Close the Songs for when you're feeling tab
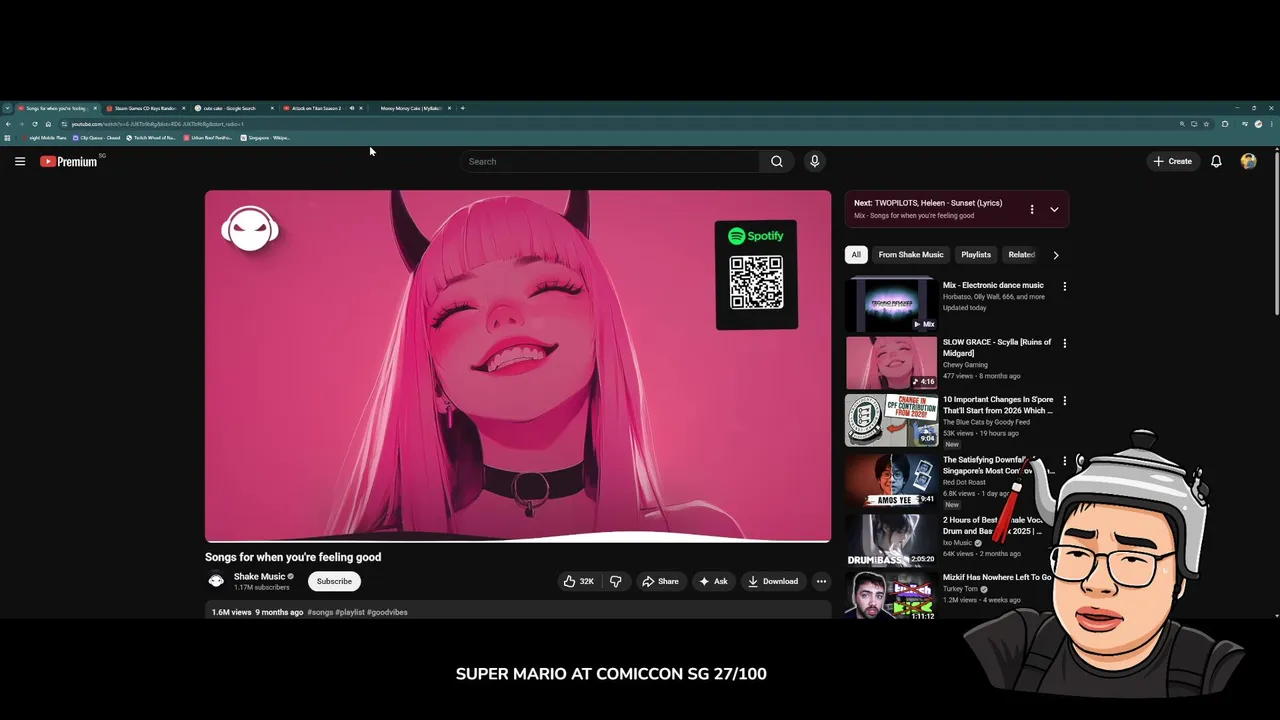This screenshot has height=720, width=1280. (x=95, y=108)
